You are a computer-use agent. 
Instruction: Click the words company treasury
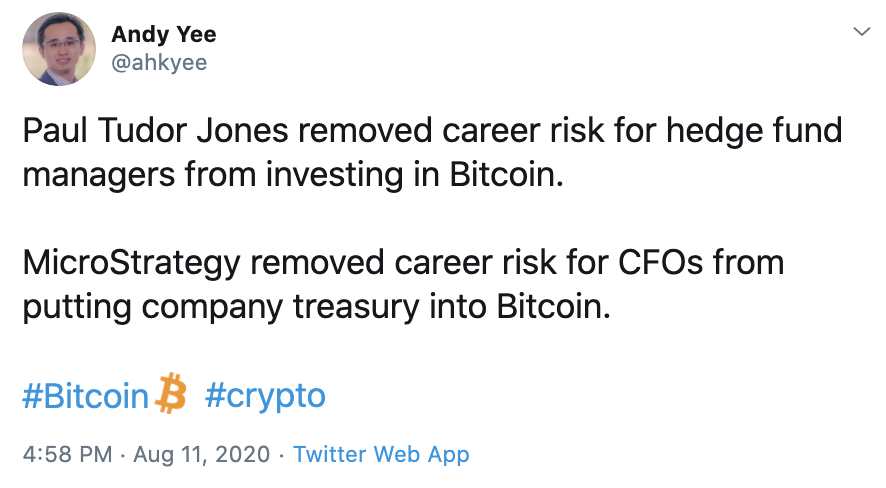pos(280,308)
